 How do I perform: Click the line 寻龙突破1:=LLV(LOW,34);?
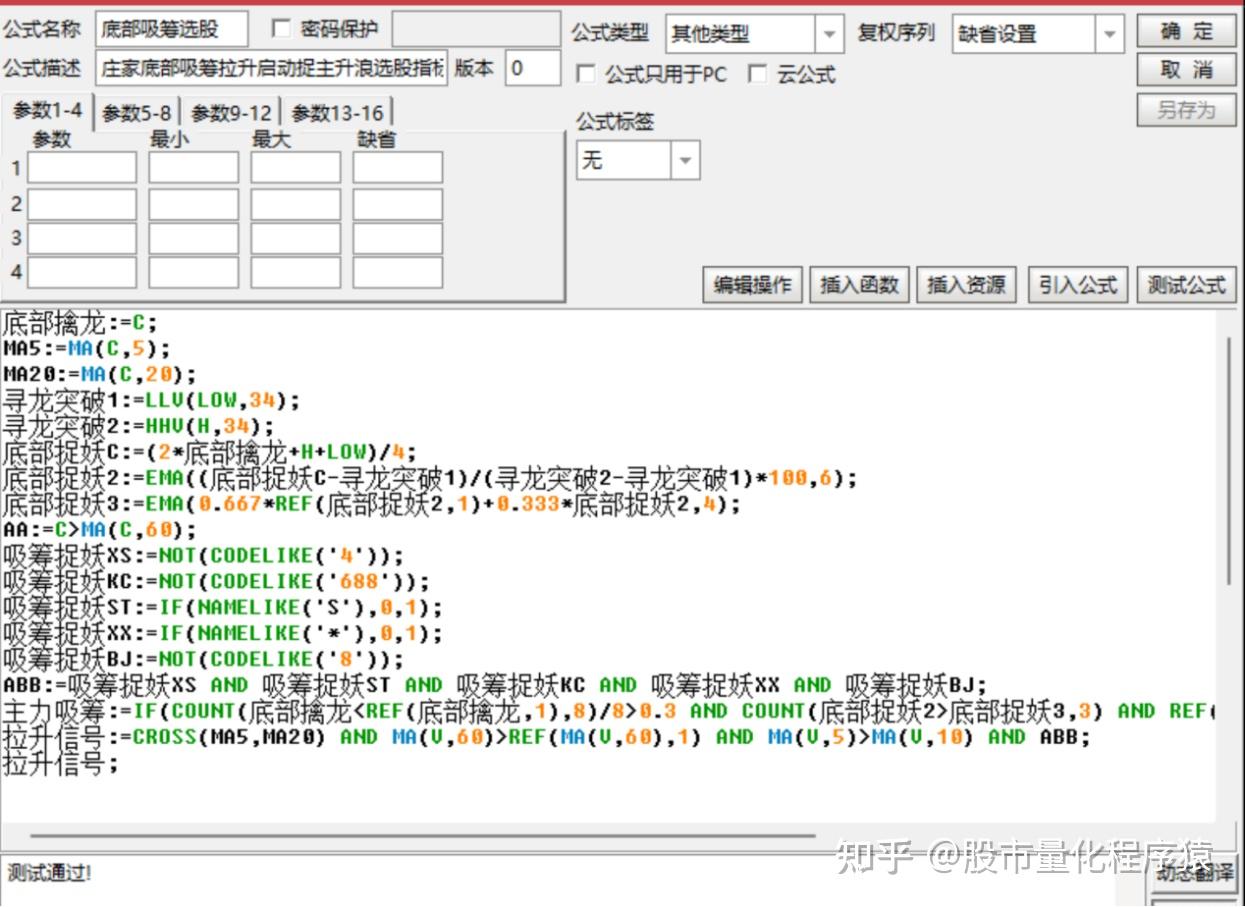point(150,401)
